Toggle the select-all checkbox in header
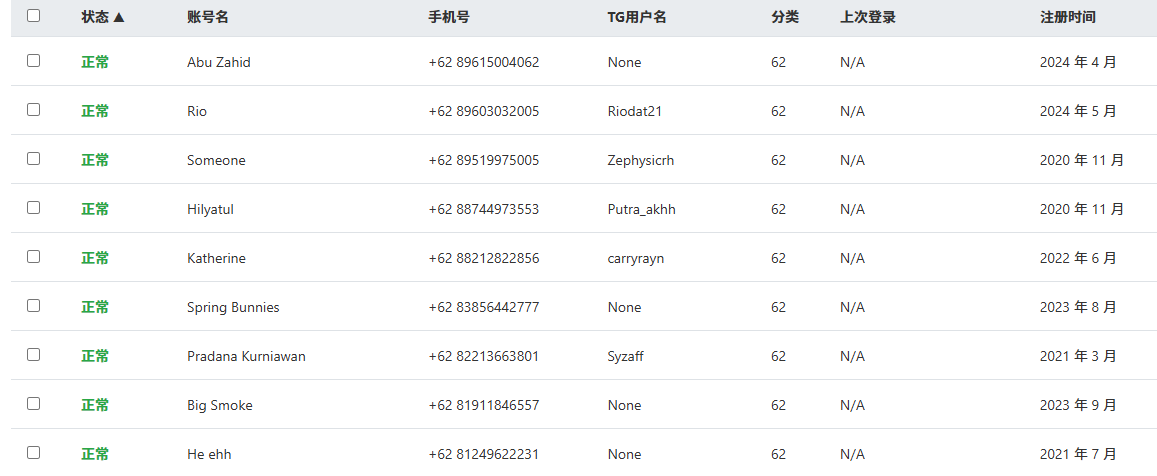 [x=34, y=16]
